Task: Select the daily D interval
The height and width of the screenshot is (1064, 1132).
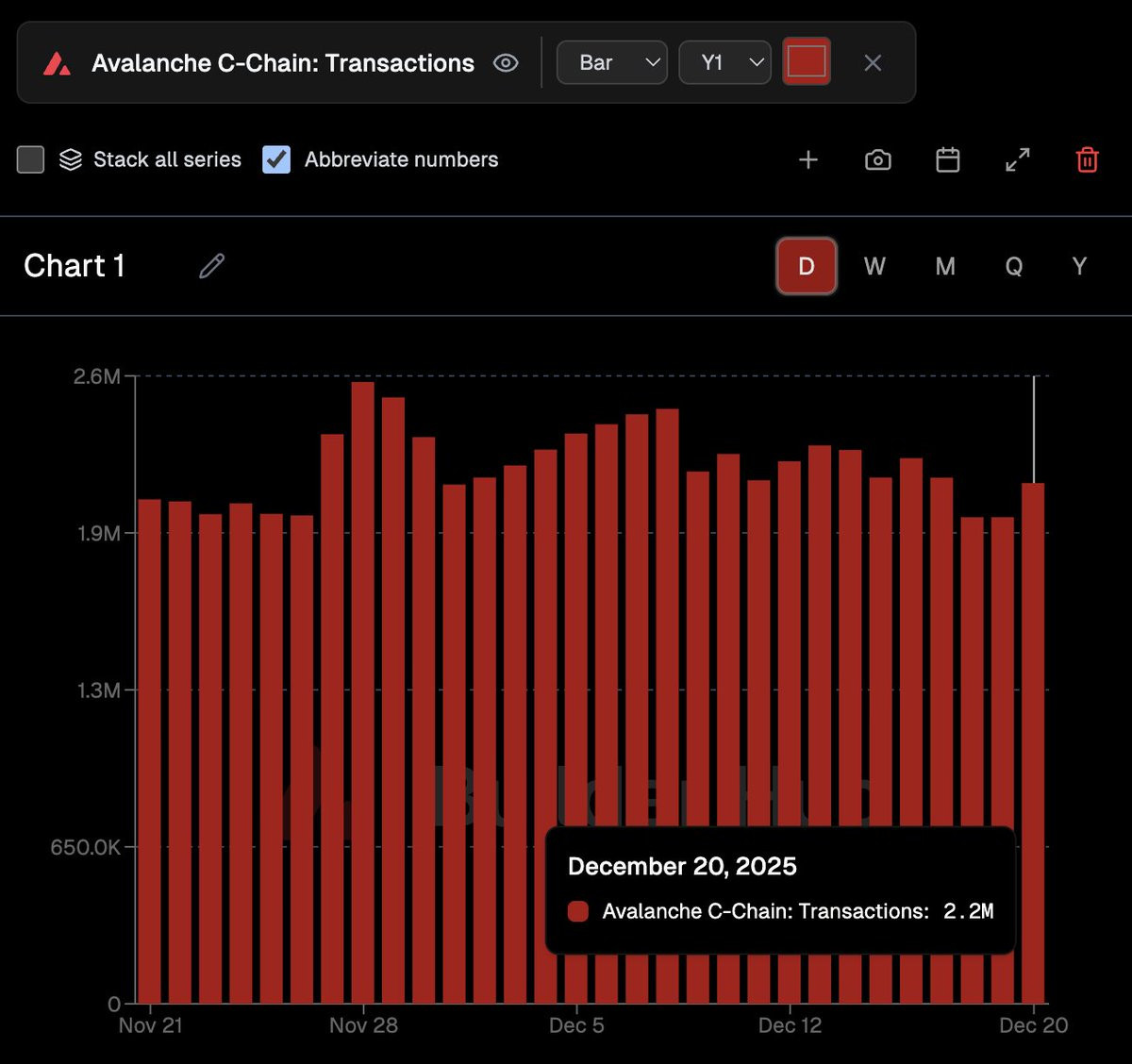Action: coord(807,266)
